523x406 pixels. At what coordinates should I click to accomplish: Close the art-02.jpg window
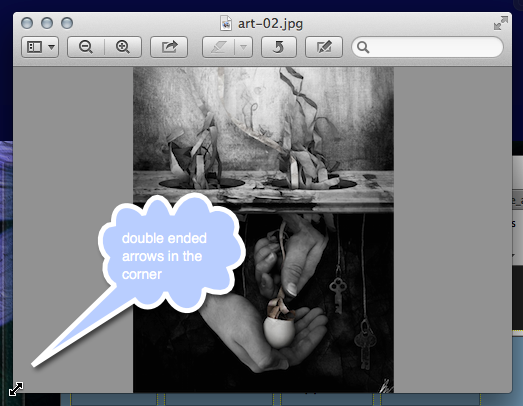pyautogui.click(x=27, y=23)
